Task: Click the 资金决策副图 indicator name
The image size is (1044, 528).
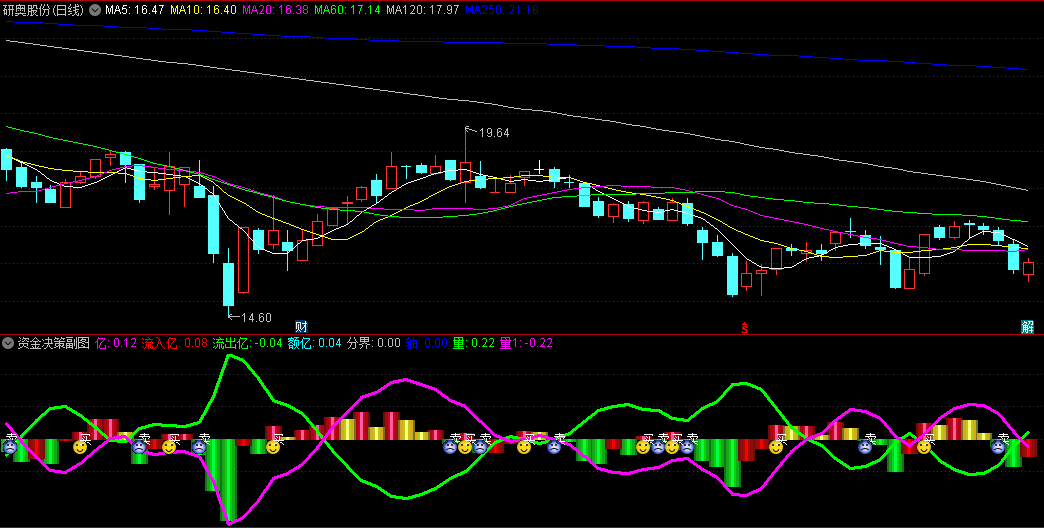Action: coord(53,343)
